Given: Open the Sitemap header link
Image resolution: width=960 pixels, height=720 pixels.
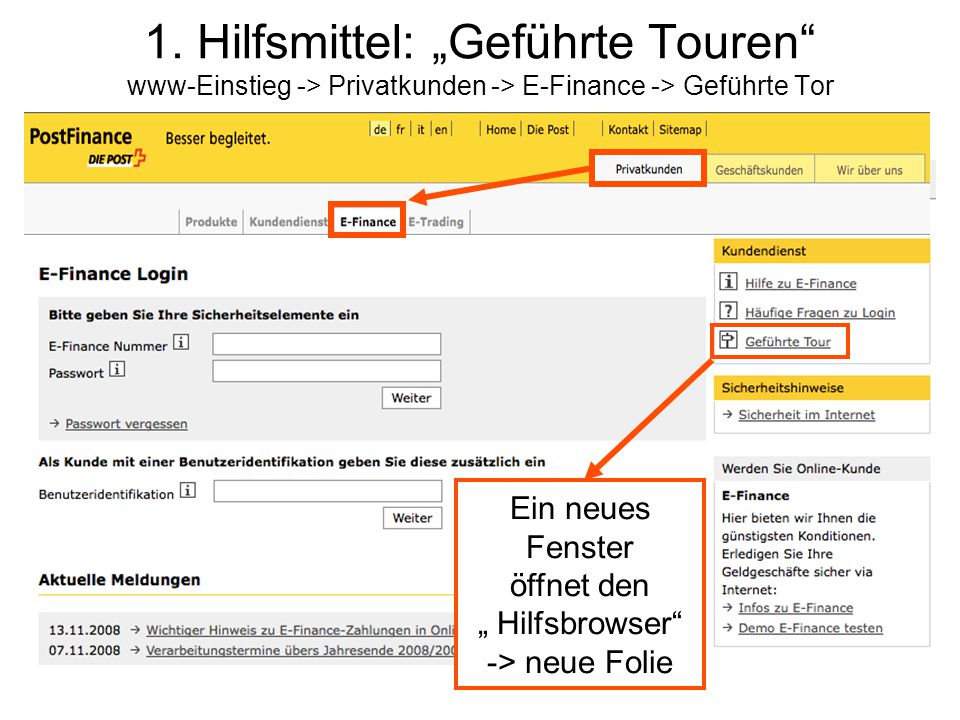Looking at the screenshot, I should point(680,130).
